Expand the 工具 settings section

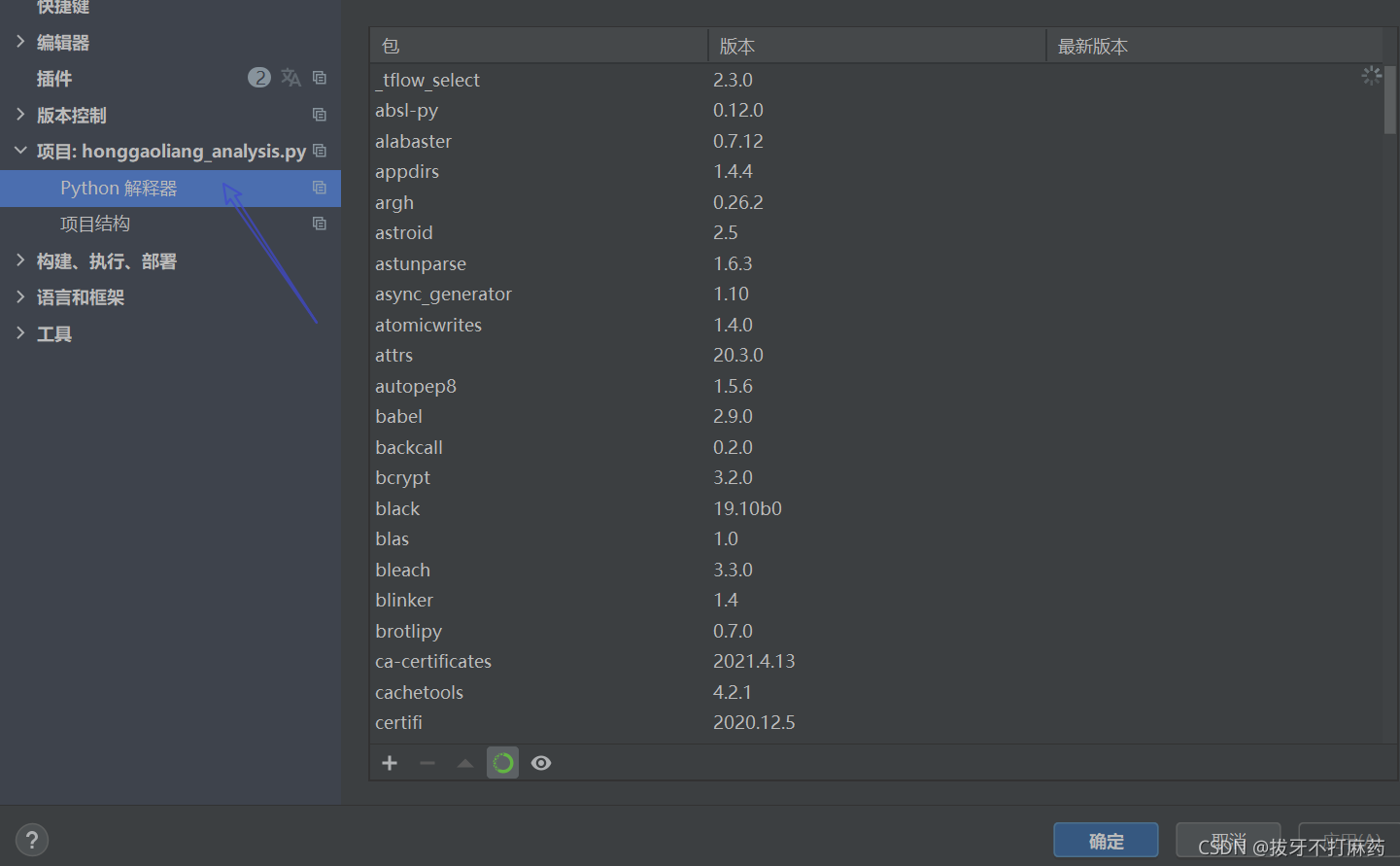21,333
